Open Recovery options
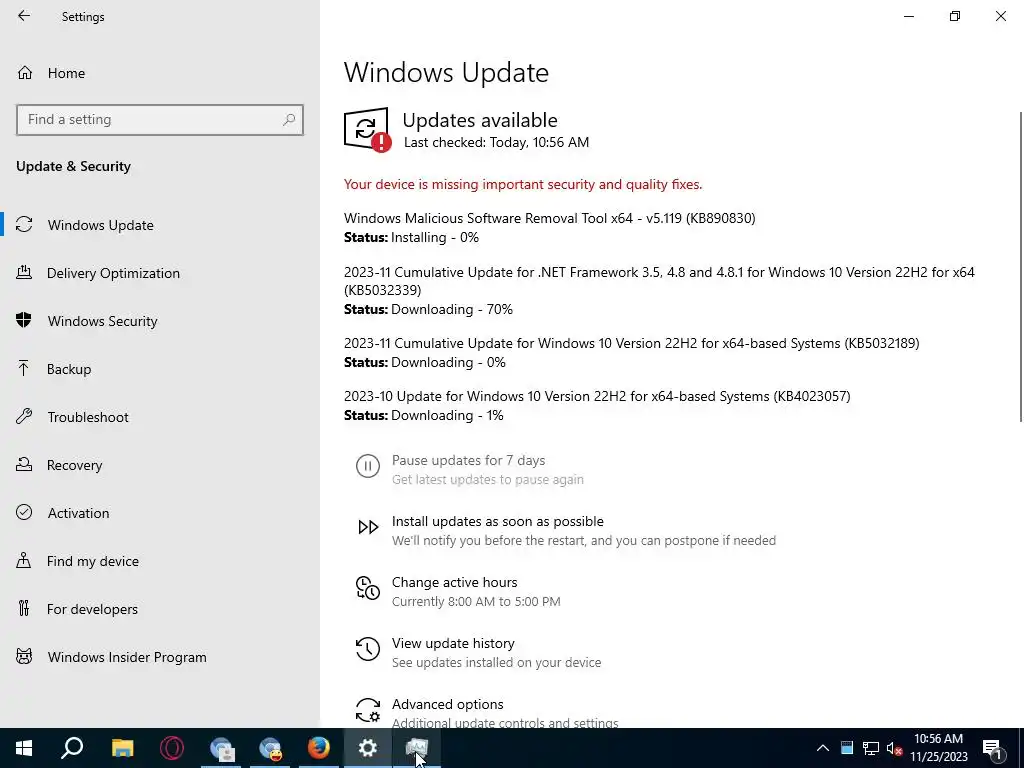Viewport: 1024px width, 768px height. [74, 465]
